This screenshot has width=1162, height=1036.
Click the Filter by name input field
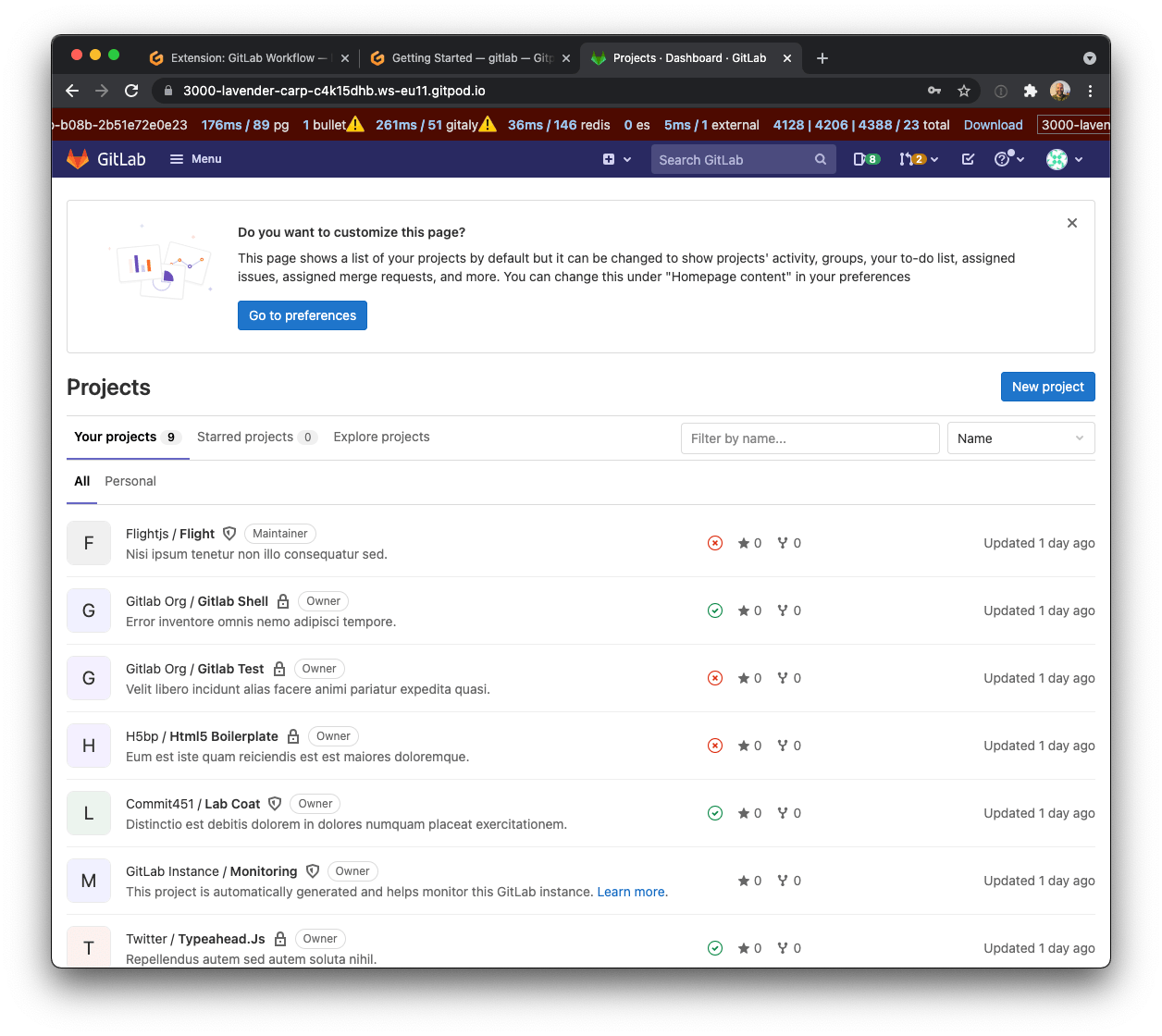810,438
